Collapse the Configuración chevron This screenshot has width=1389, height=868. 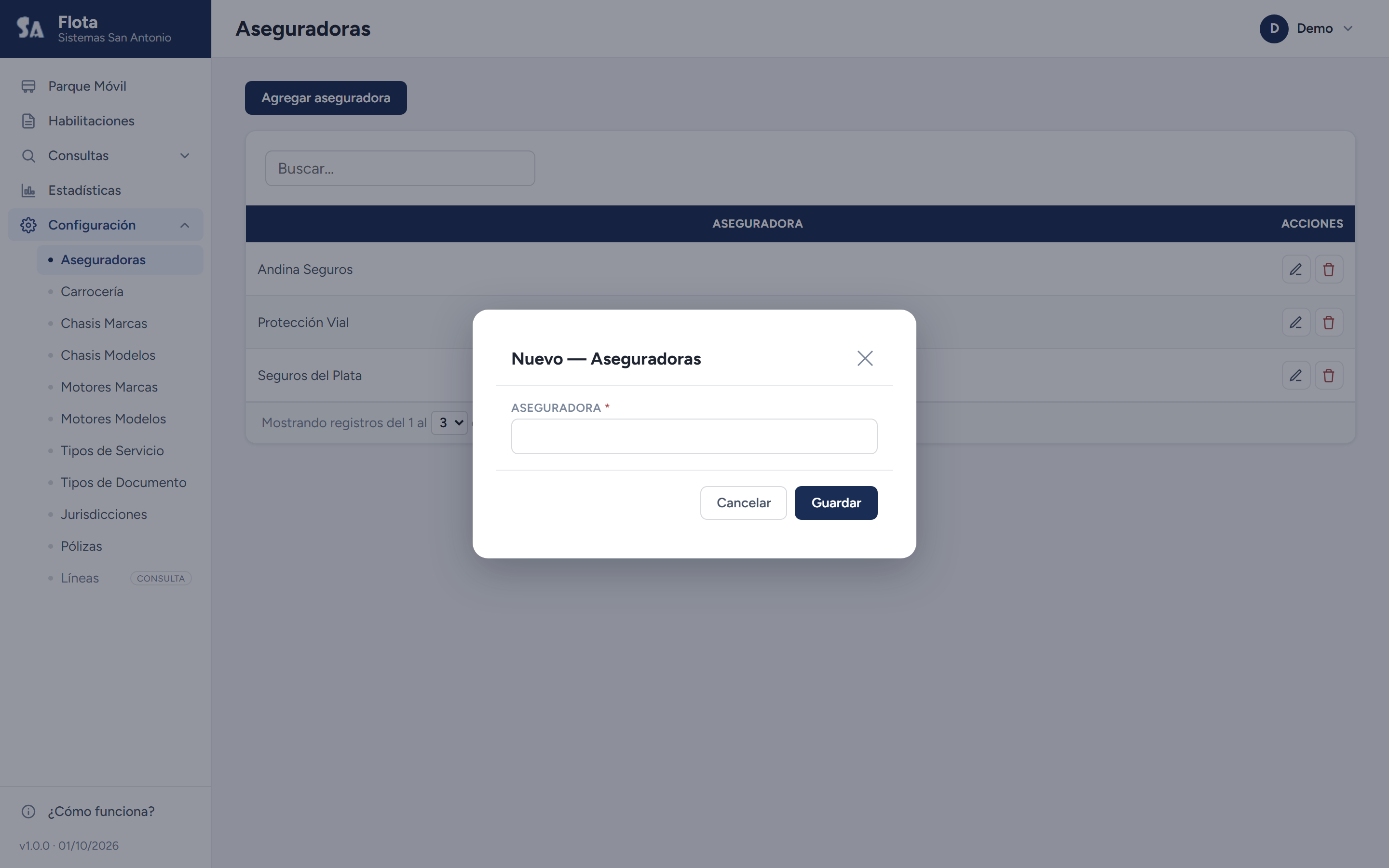pyautogui.click(x=185, y=225)
